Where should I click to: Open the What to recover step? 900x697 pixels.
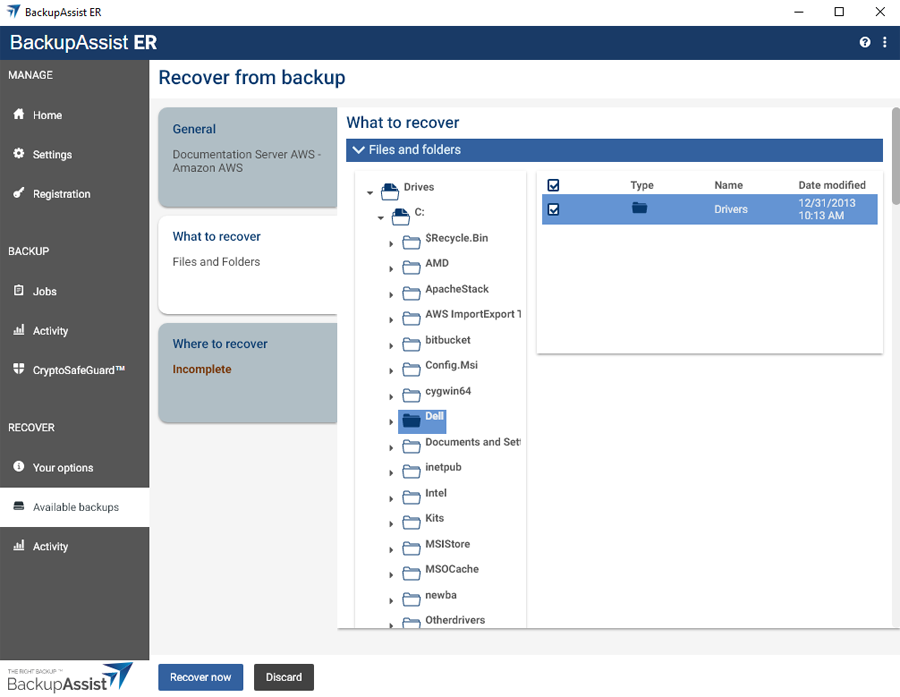[247, 265]
